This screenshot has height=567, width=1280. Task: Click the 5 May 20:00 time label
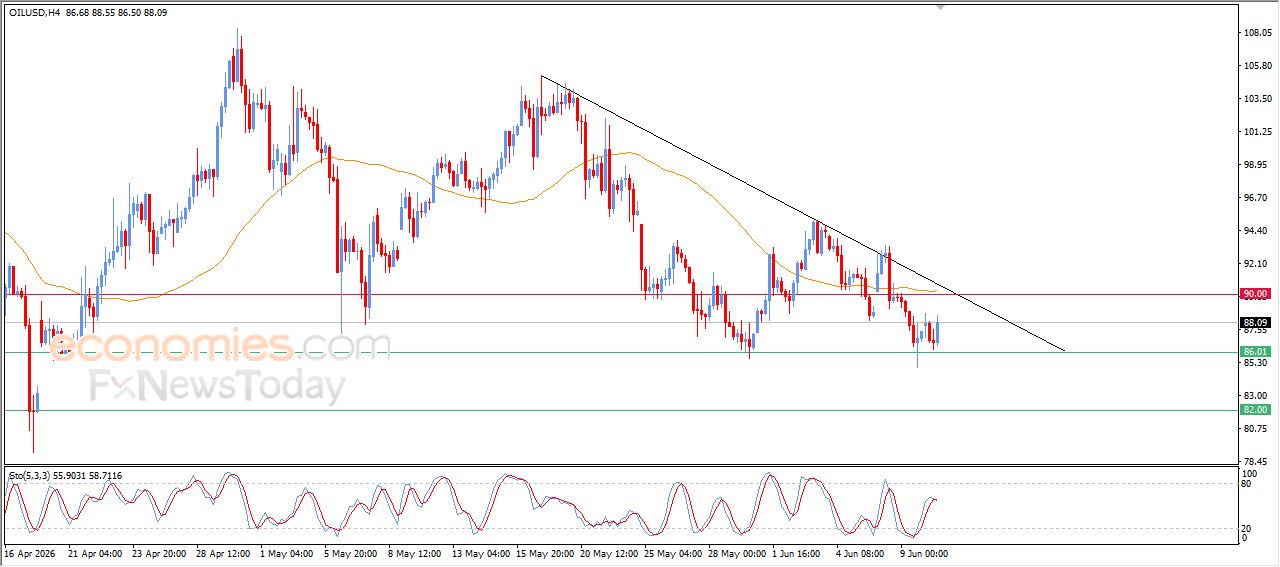click(351, 553)
